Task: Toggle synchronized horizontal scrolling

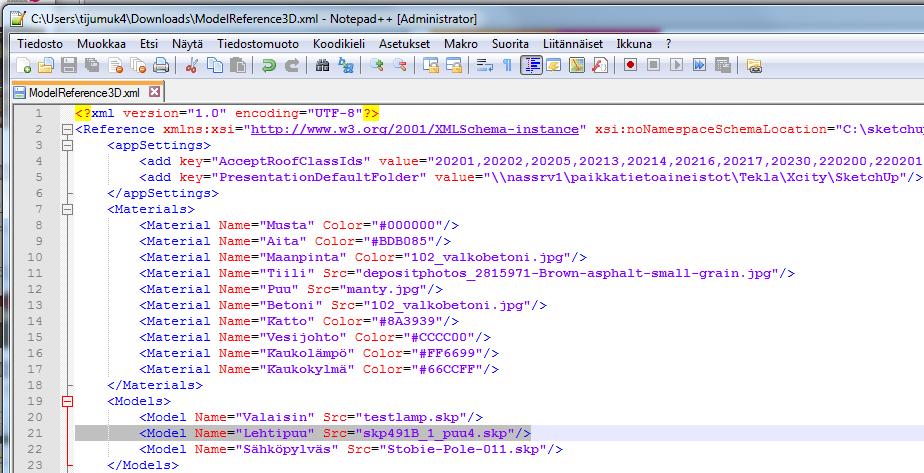Action: click(x=454, y=65)
